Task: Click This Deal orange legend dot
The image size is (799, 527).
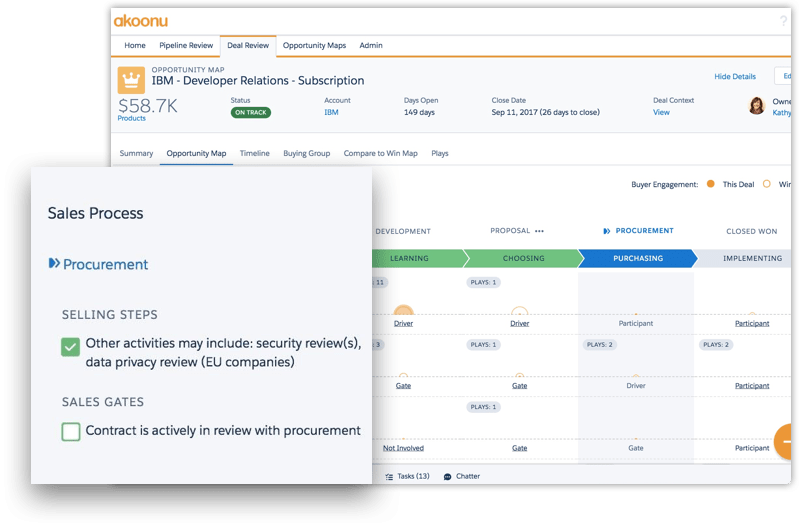Action: (x=711, y=184)
